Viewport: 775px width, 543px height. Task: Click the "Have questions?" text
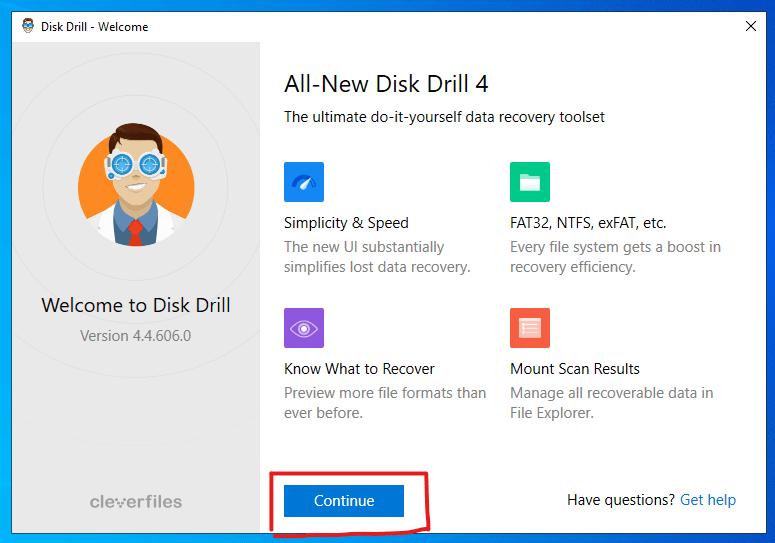[x=621, y=500]
